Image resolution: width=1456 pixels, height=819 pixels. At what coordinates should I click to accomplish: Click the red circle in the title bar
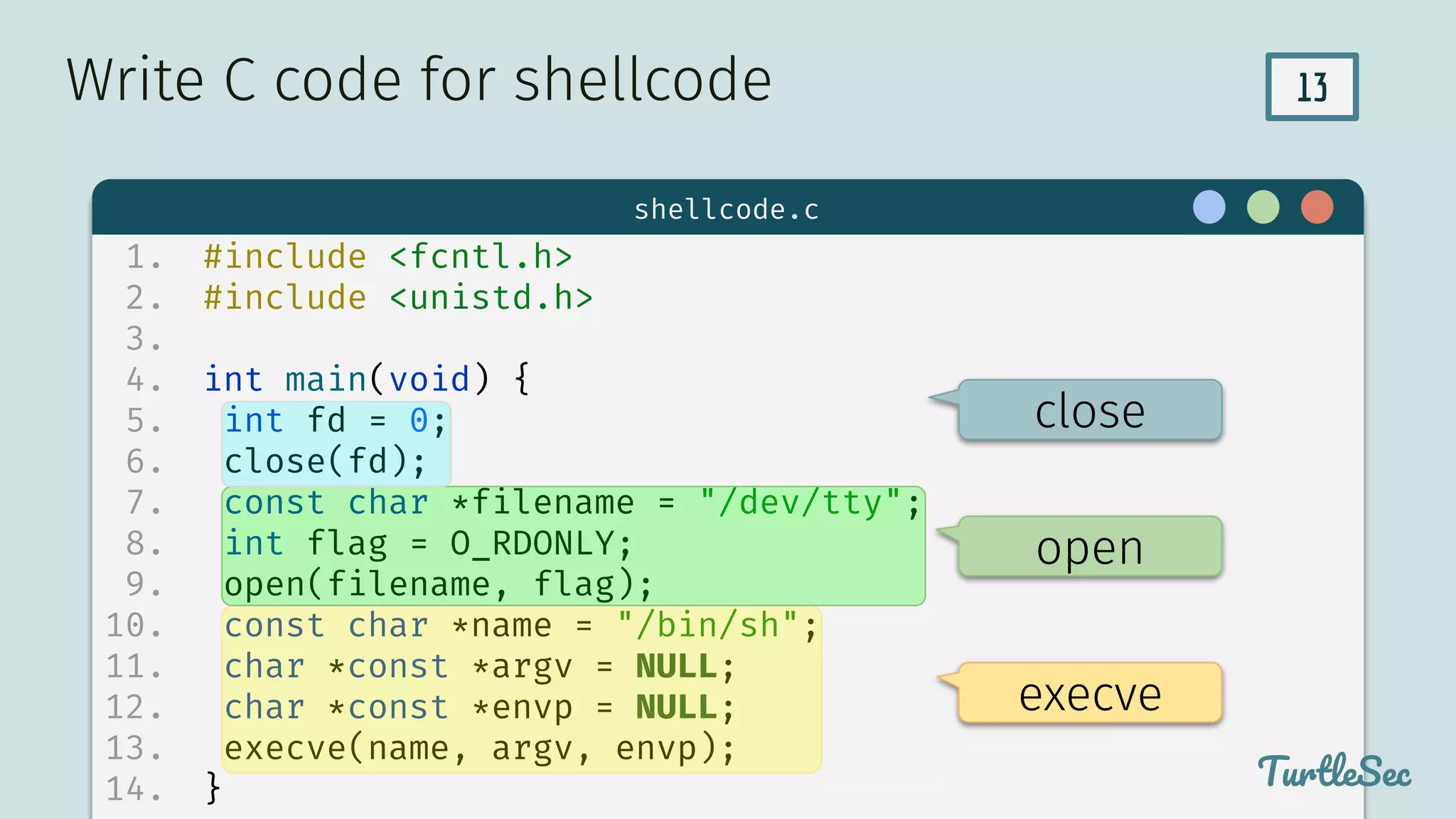1317,208
